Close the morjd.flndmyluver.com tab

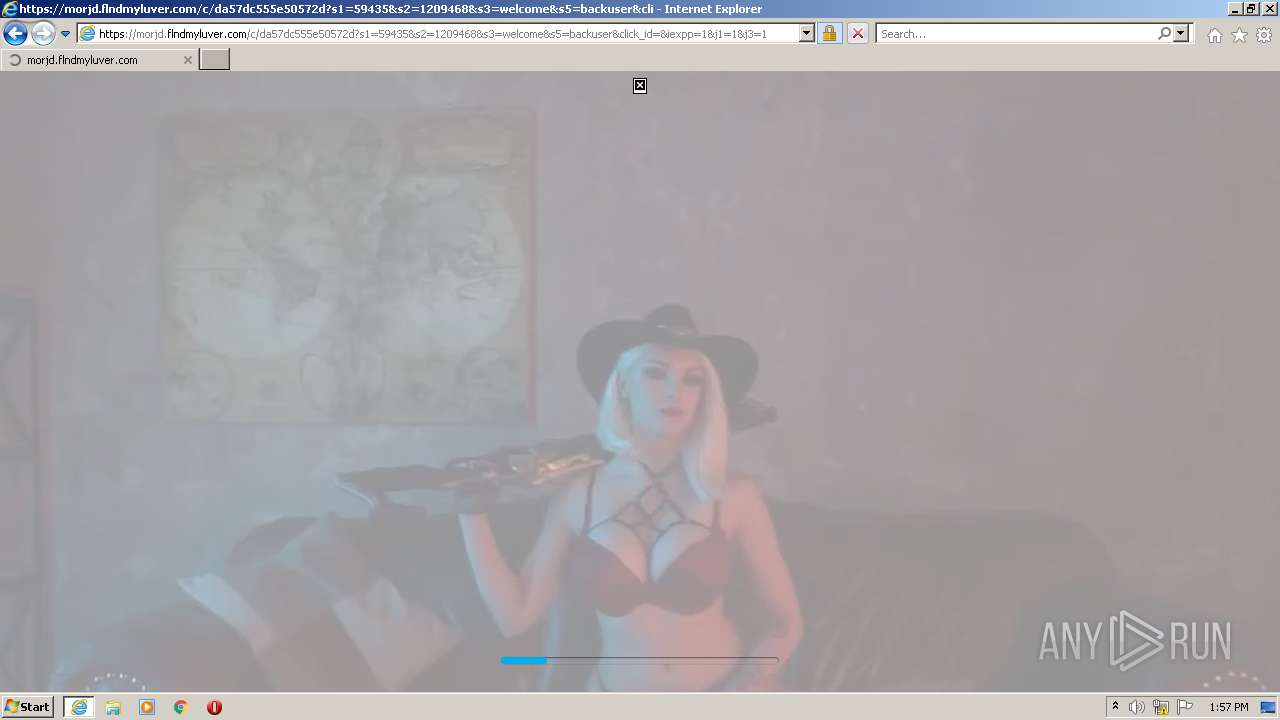pyautogui.click(x=187, y=60)
